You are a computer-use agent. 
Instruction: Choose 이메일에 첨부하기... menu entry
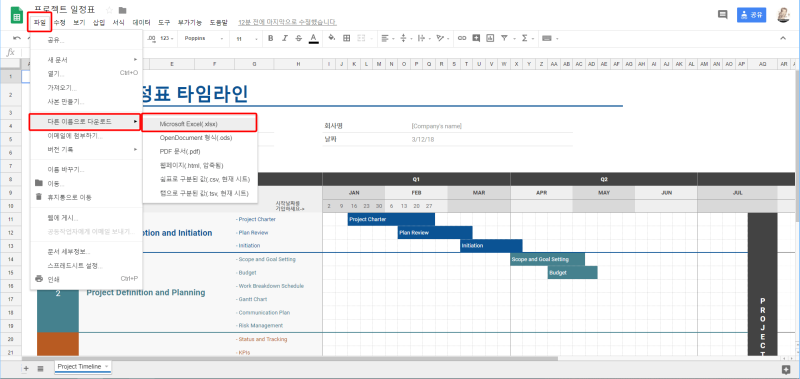pos(86,136)
